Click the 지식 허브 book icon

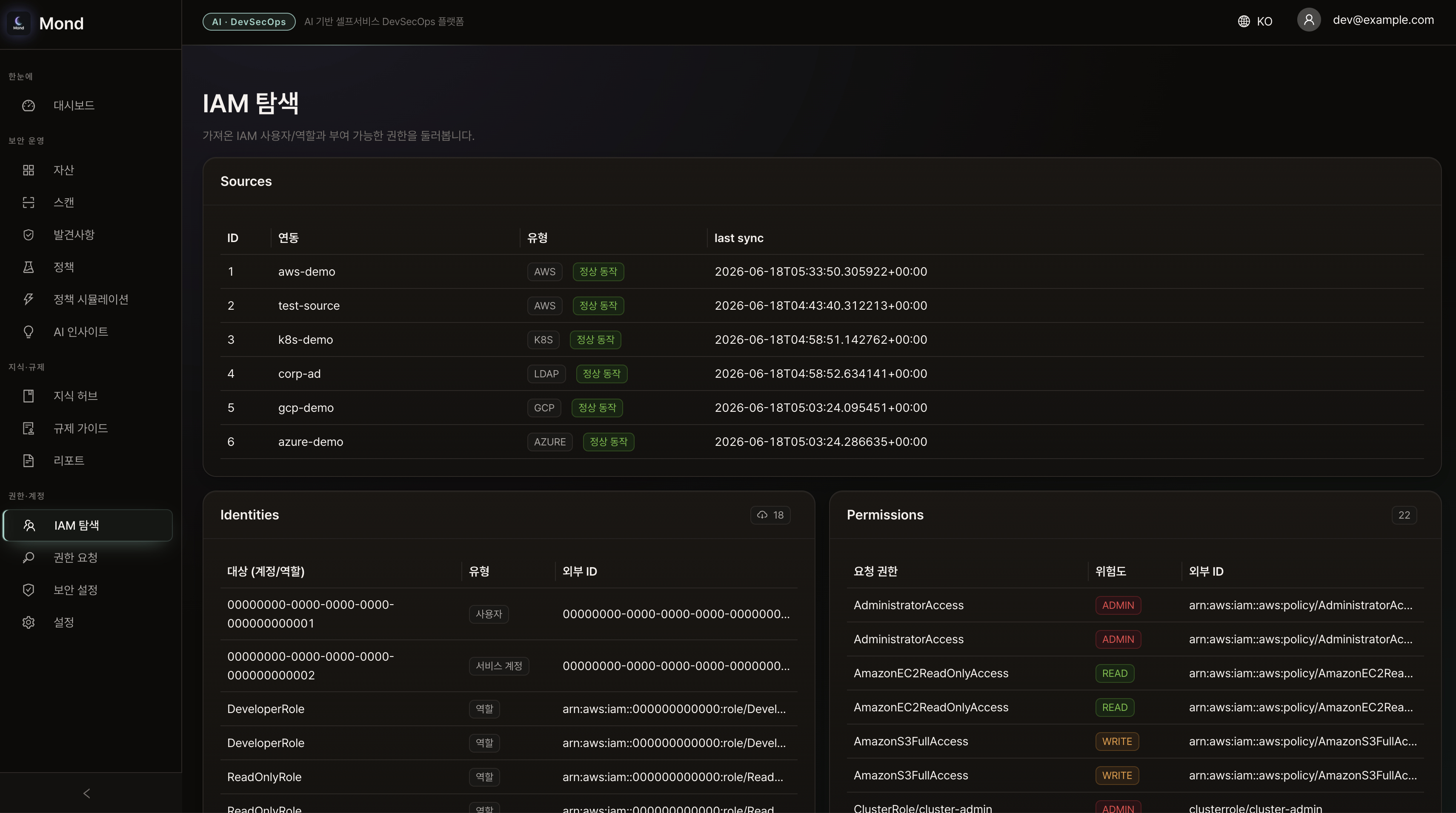coord(28,396)
